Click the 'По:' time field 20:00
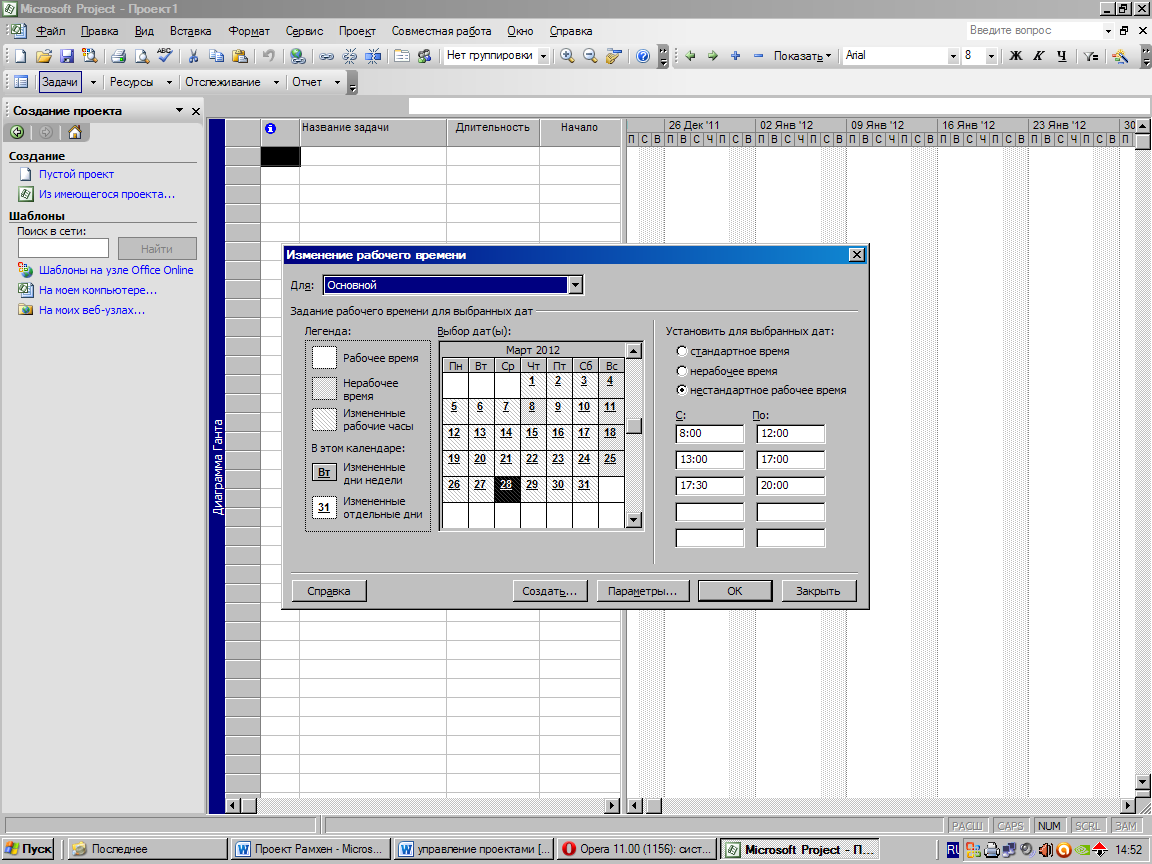The width and height of the screenshot is (1152, 864). pyautogui.click(x=791, y=486)
